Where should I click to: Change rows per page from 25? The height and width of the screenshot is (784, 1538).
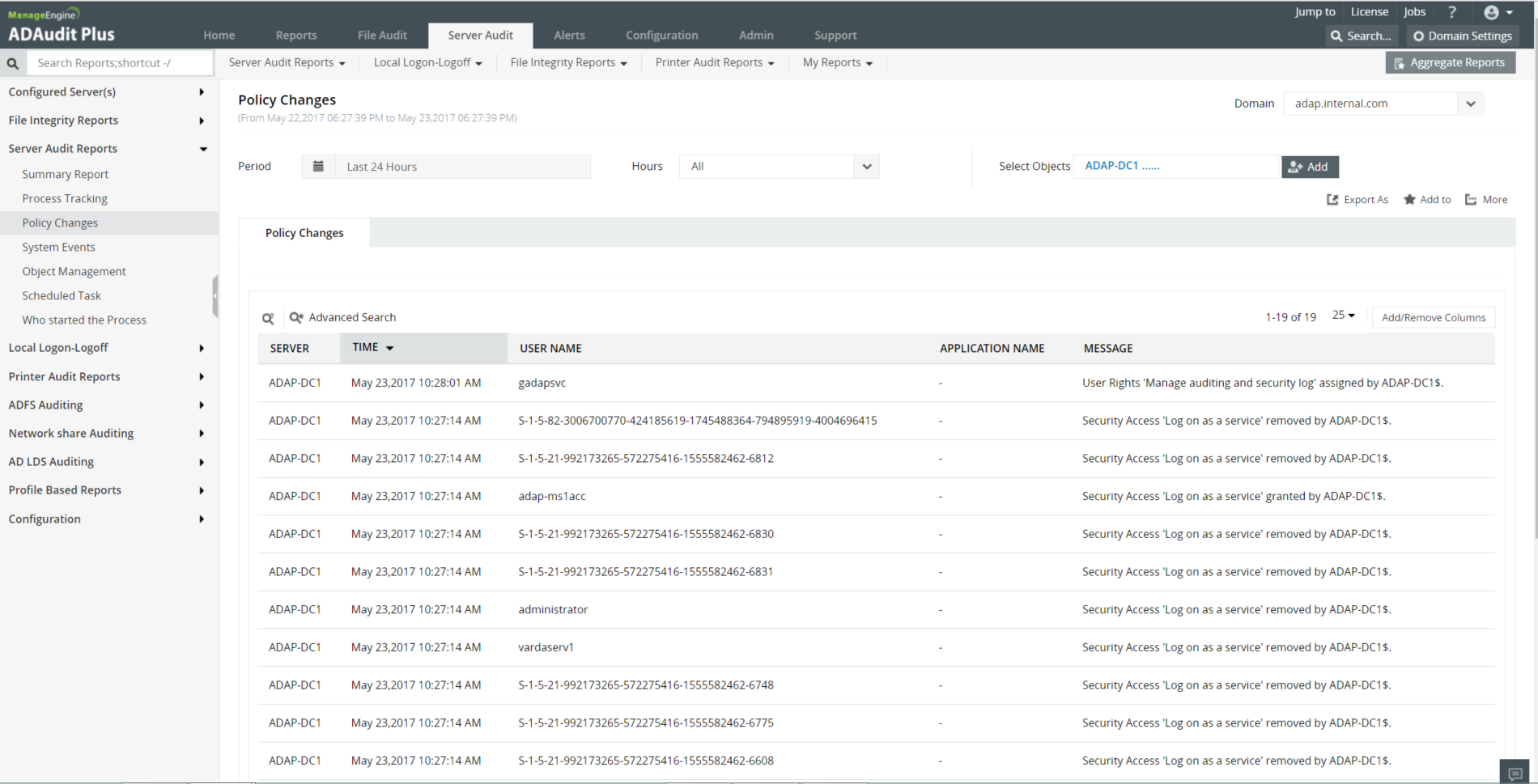click(1343, 316)
